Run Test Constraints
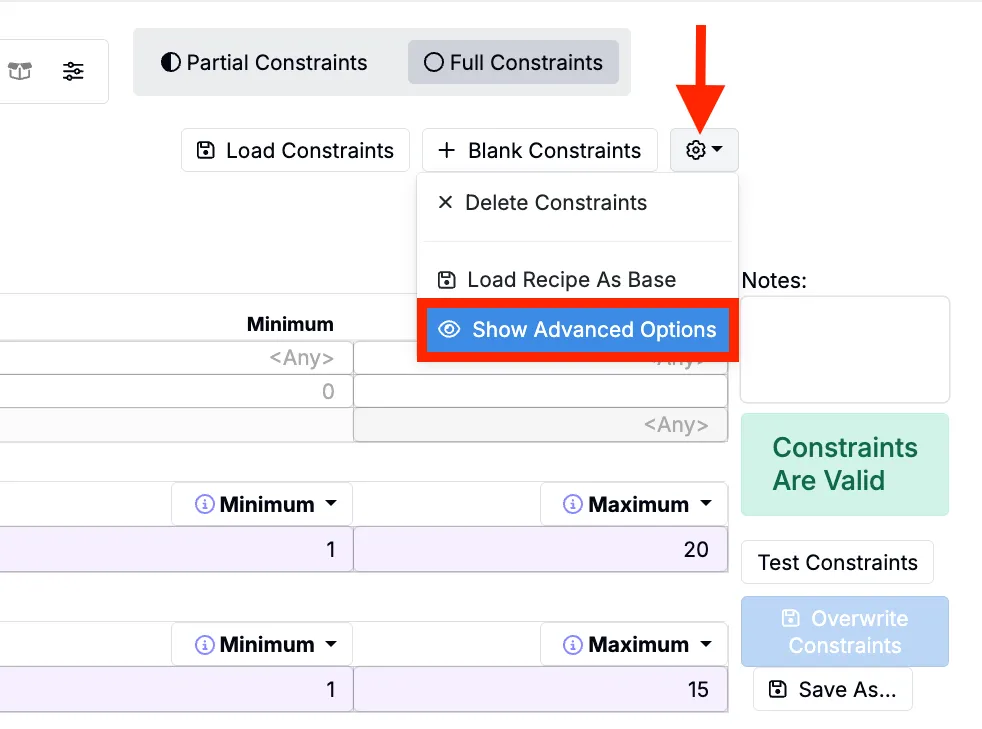982x729 pixels. pyautogui.click(x=837, y=562)
